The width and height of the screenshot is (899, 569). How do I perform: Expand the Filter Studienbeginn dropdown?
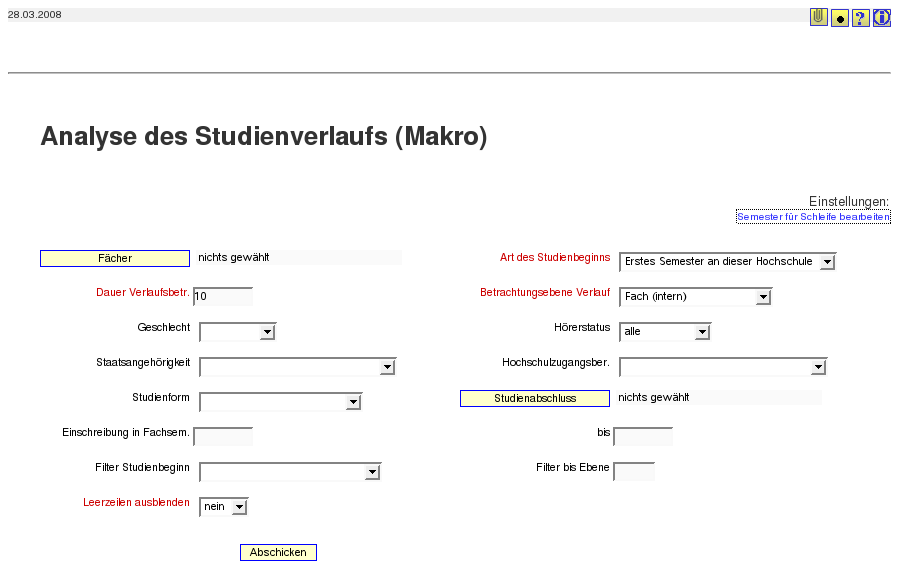(290, 472)
